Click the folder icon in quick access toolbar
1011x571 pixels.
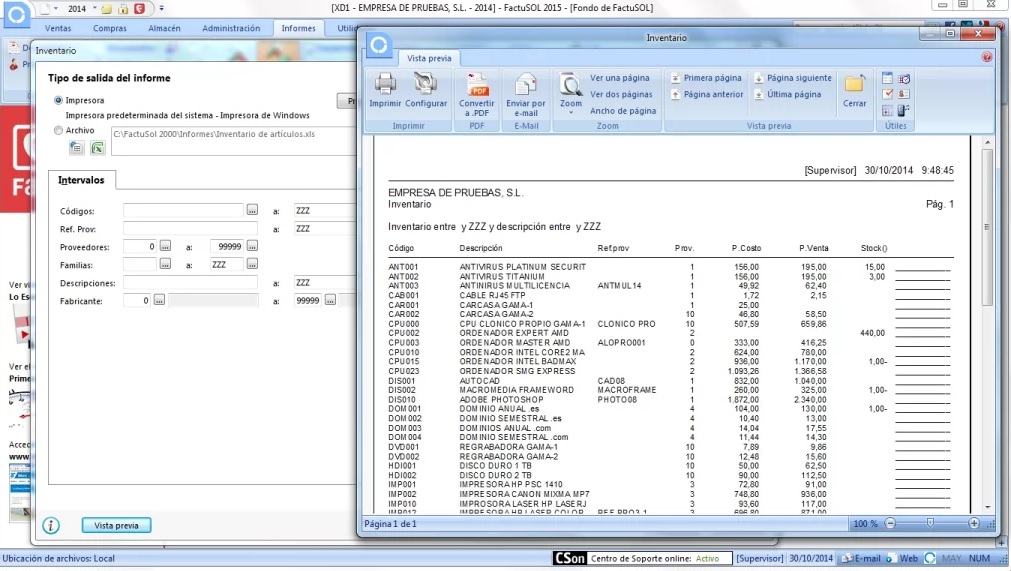pos(106,8)
